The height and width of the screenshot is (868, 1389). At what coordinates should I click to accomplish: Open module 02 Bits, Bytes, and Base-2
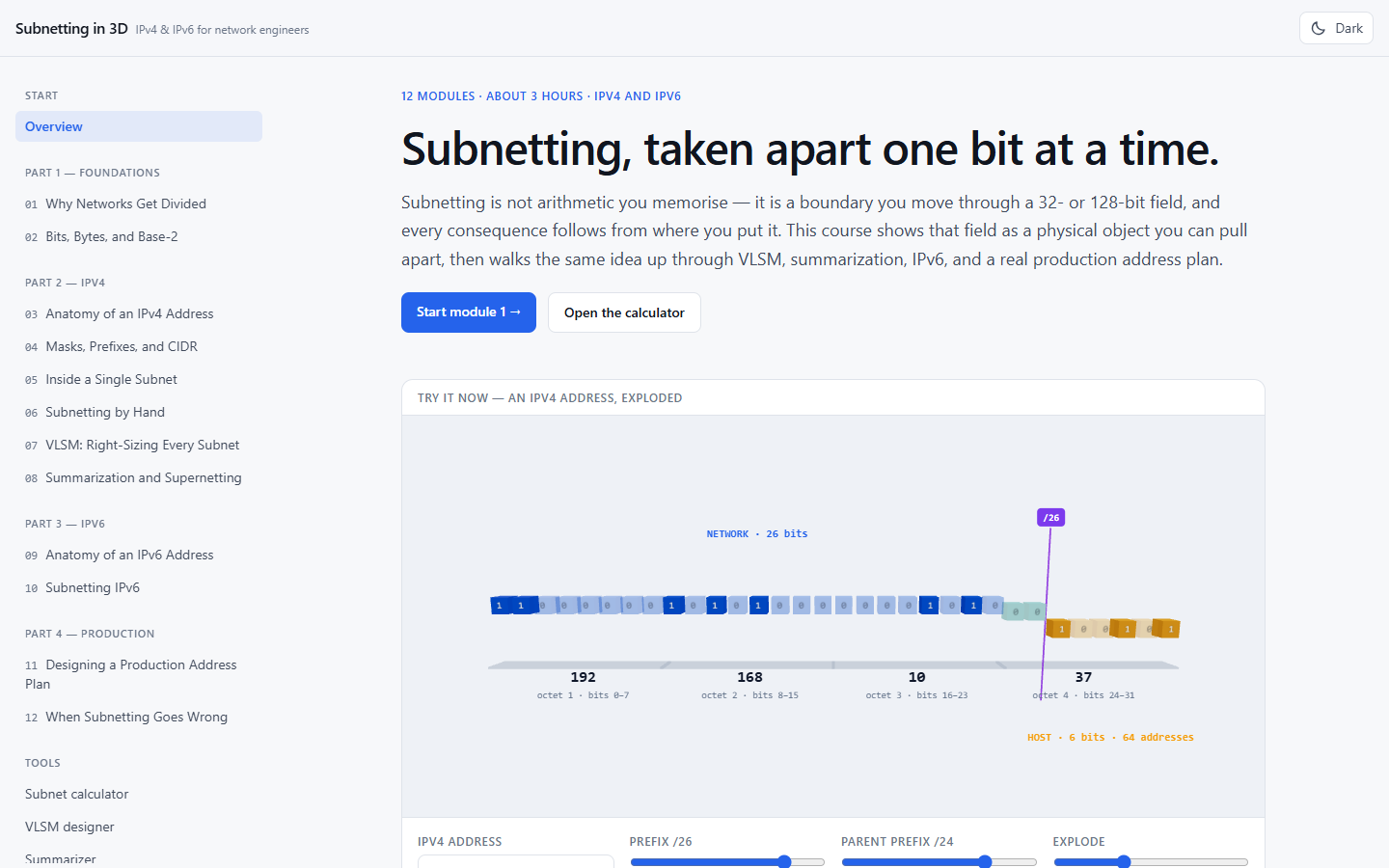(139, 236)
